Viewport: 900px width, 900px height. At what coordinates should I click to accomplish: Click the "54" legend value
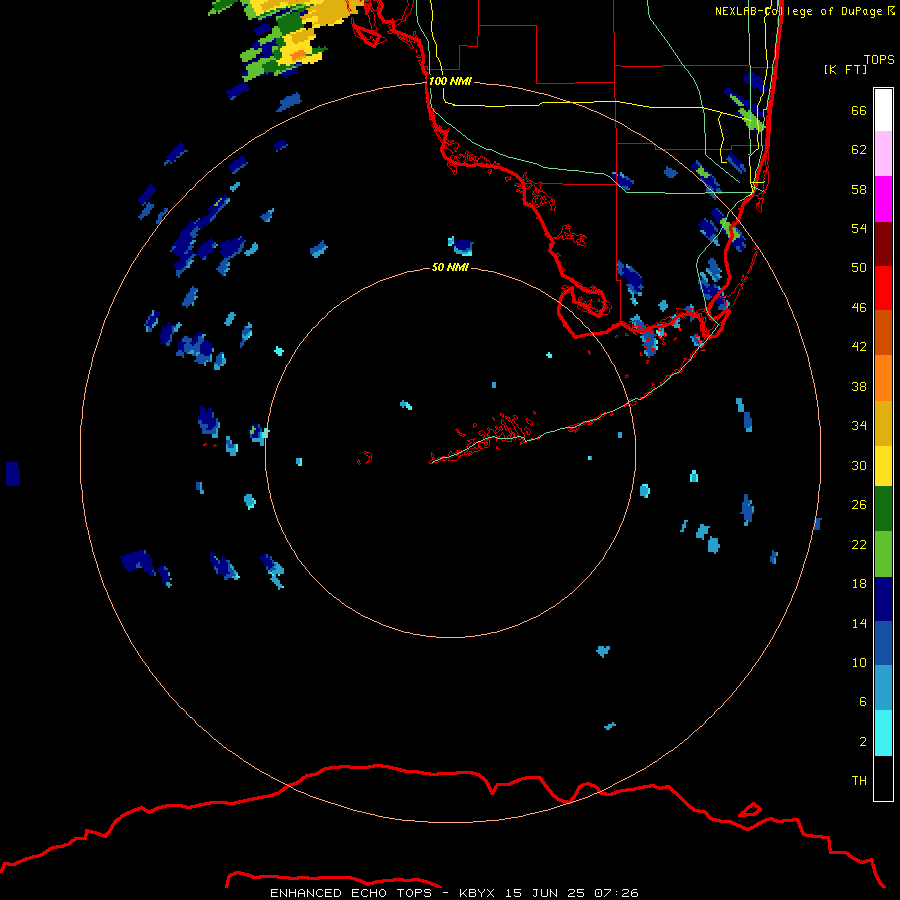pos(859,228)
